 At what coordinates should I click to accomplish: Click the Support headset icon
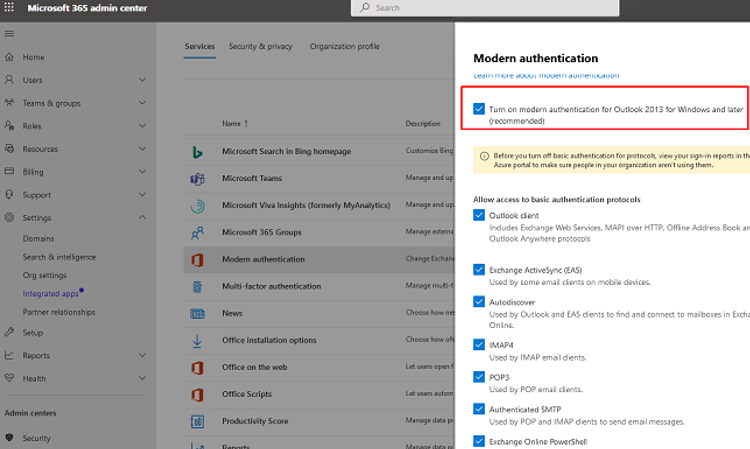tap(9, 195)
